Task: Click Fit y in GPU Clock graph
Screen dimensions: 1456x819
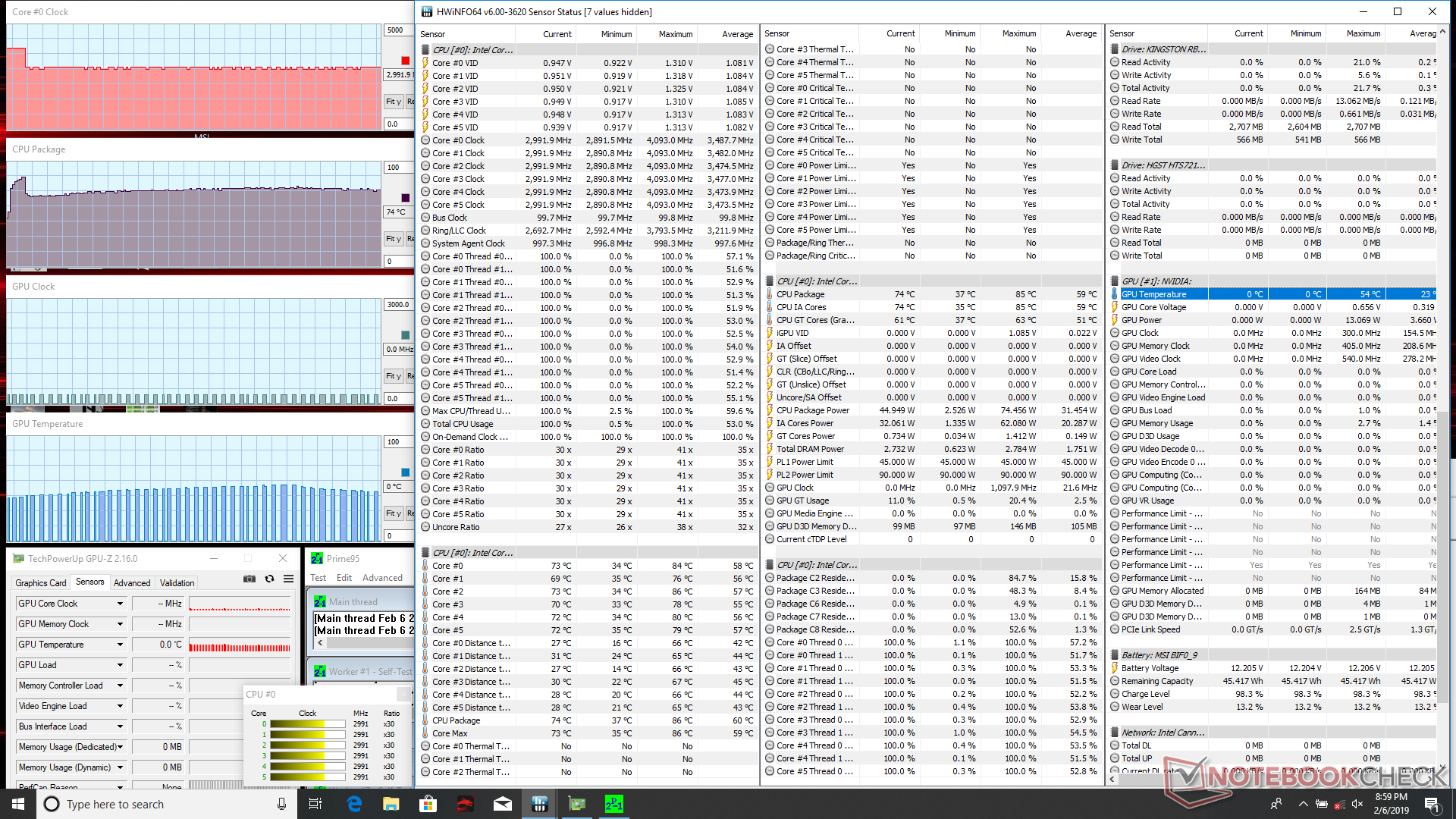Action: pos(394,376)
